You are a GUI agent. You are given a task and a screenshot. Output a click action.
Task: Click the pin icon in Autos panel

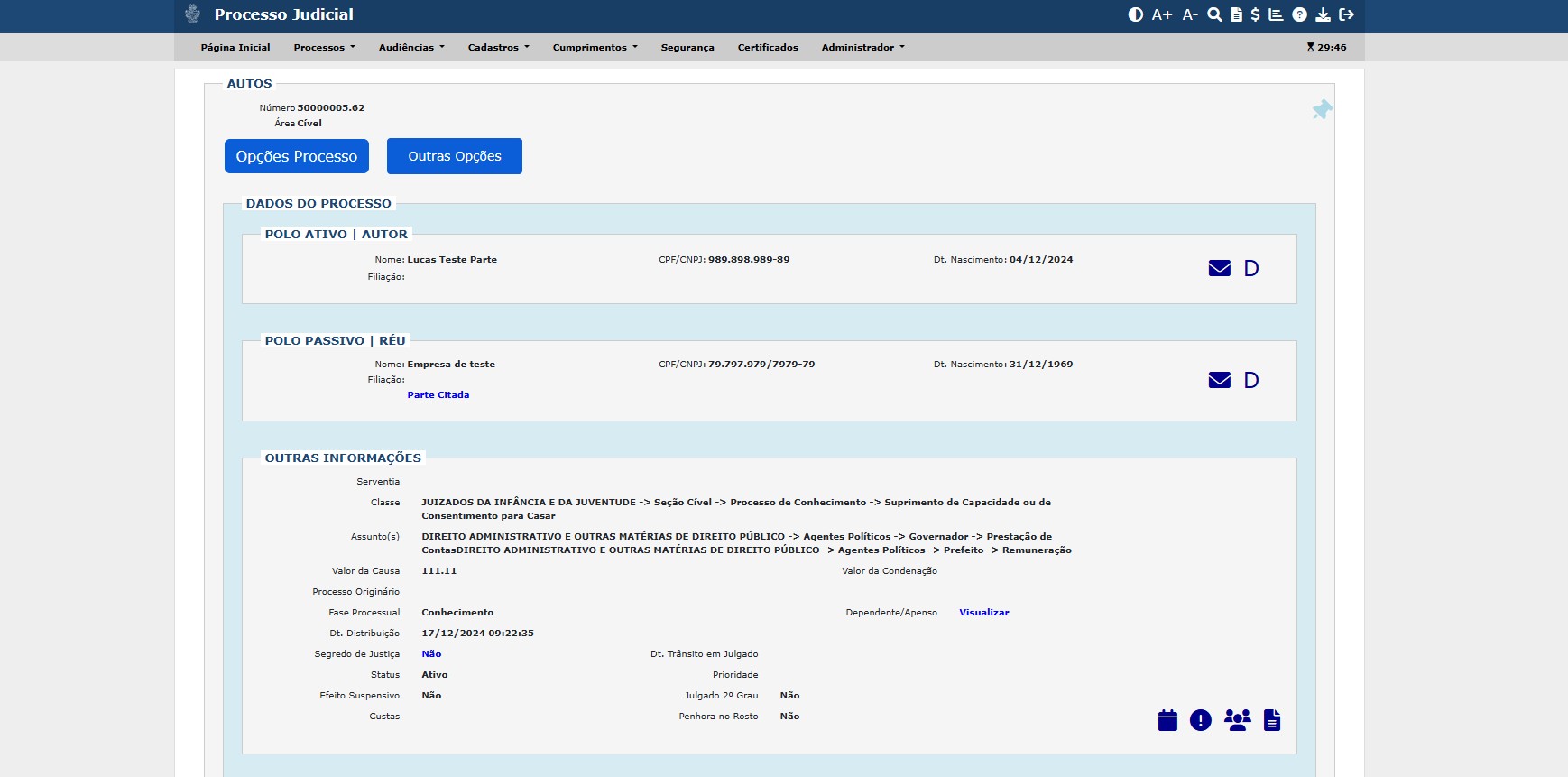[1323, 109]
